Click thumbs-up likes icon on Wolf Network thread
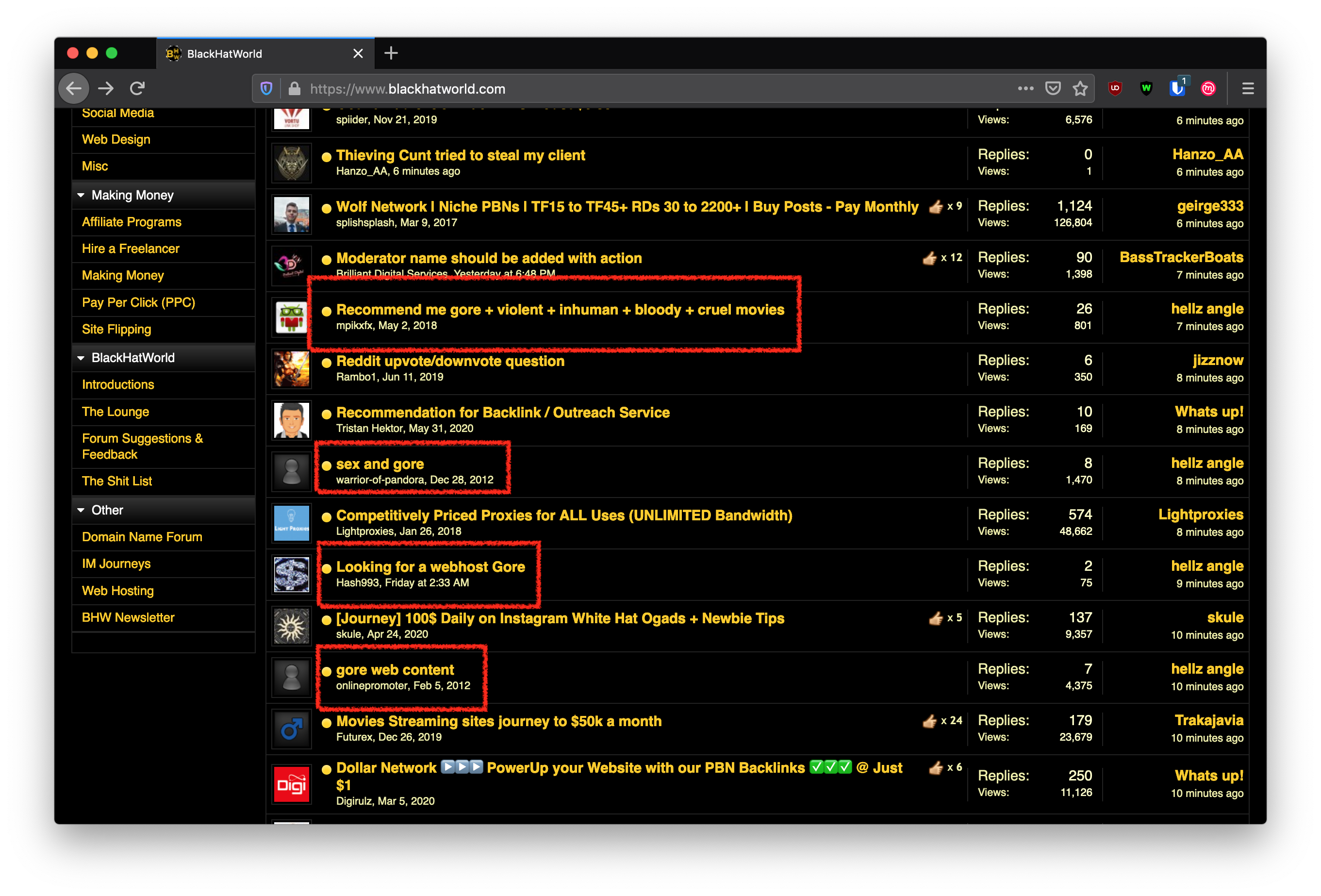Viewport: 1321px width, 896px height. [x=935, y=206]
